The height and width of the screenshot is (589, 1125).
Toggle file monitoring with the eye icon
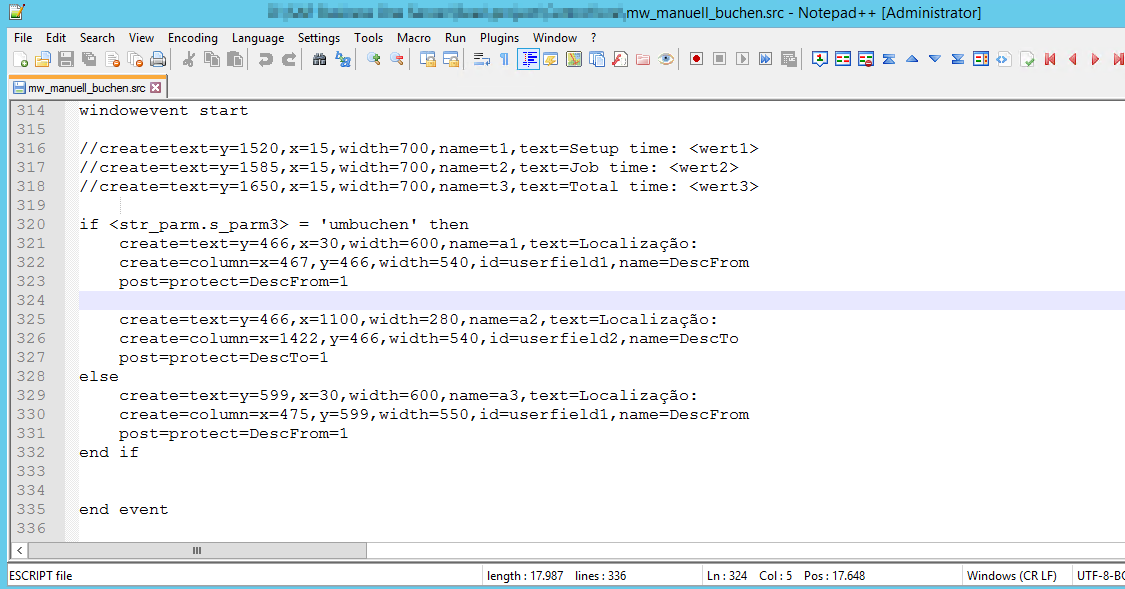coord(666,60)
